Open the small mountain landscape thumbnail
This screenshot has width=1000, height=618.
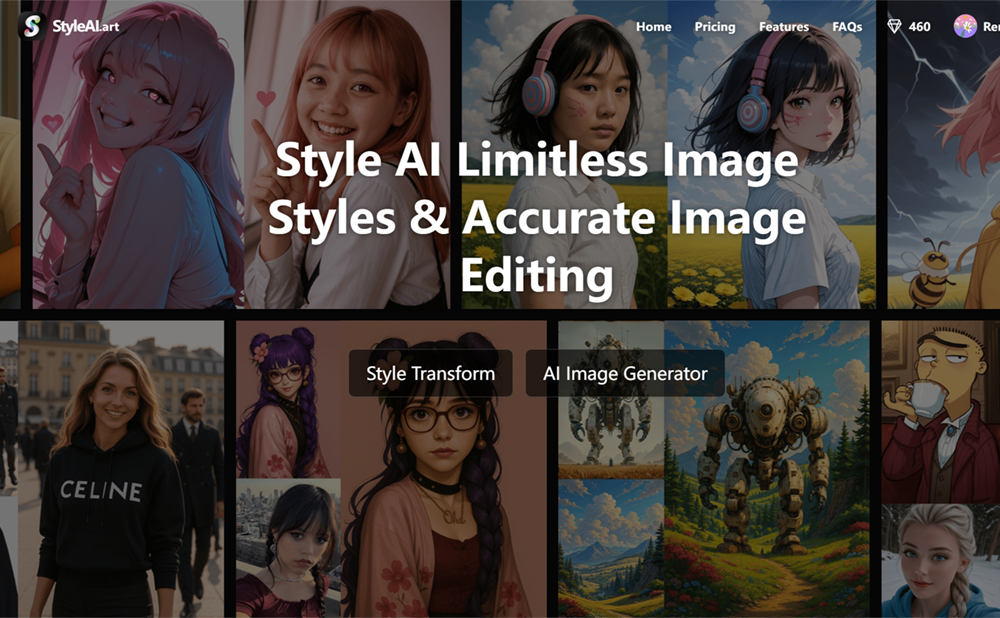(x=611, y=548)
